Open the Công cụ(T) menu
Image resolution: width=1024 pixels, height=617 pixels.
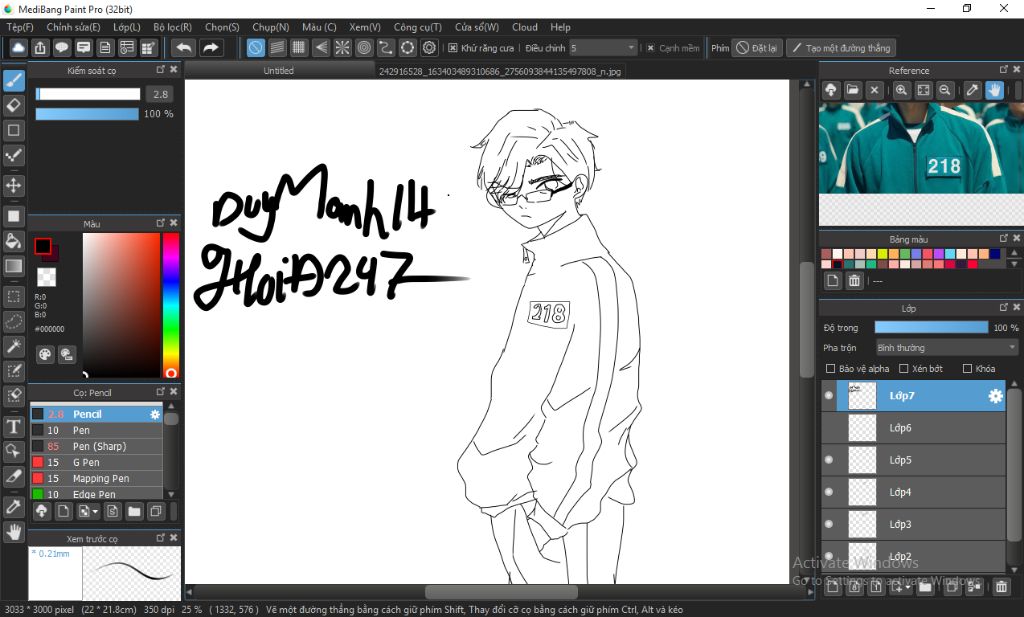(x=417, y=27)
